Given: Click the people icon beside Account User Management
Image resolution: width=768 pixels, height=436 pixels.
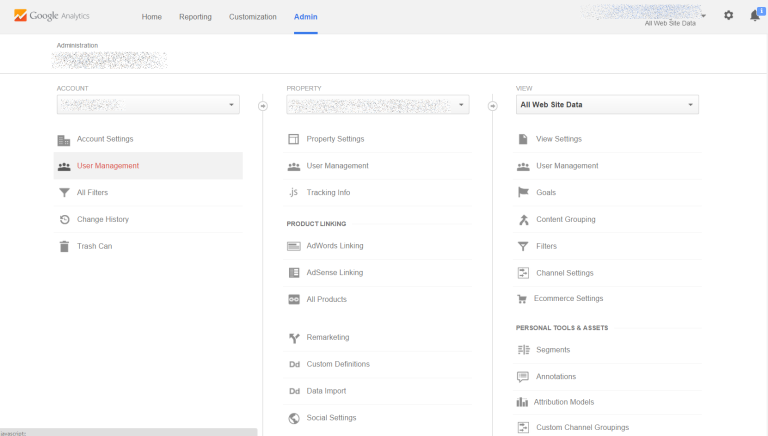Looking at the screenshot, I should 64,167.
